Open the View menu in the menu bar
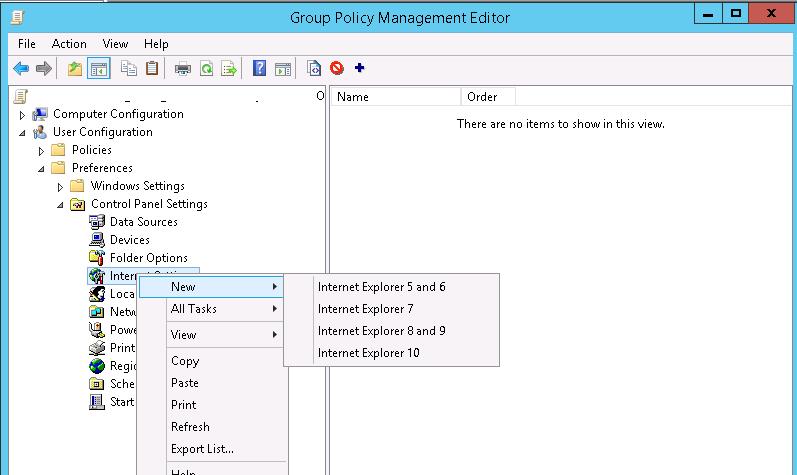The image size is (797, 475). pyautogui.click(x=115, y=44)
